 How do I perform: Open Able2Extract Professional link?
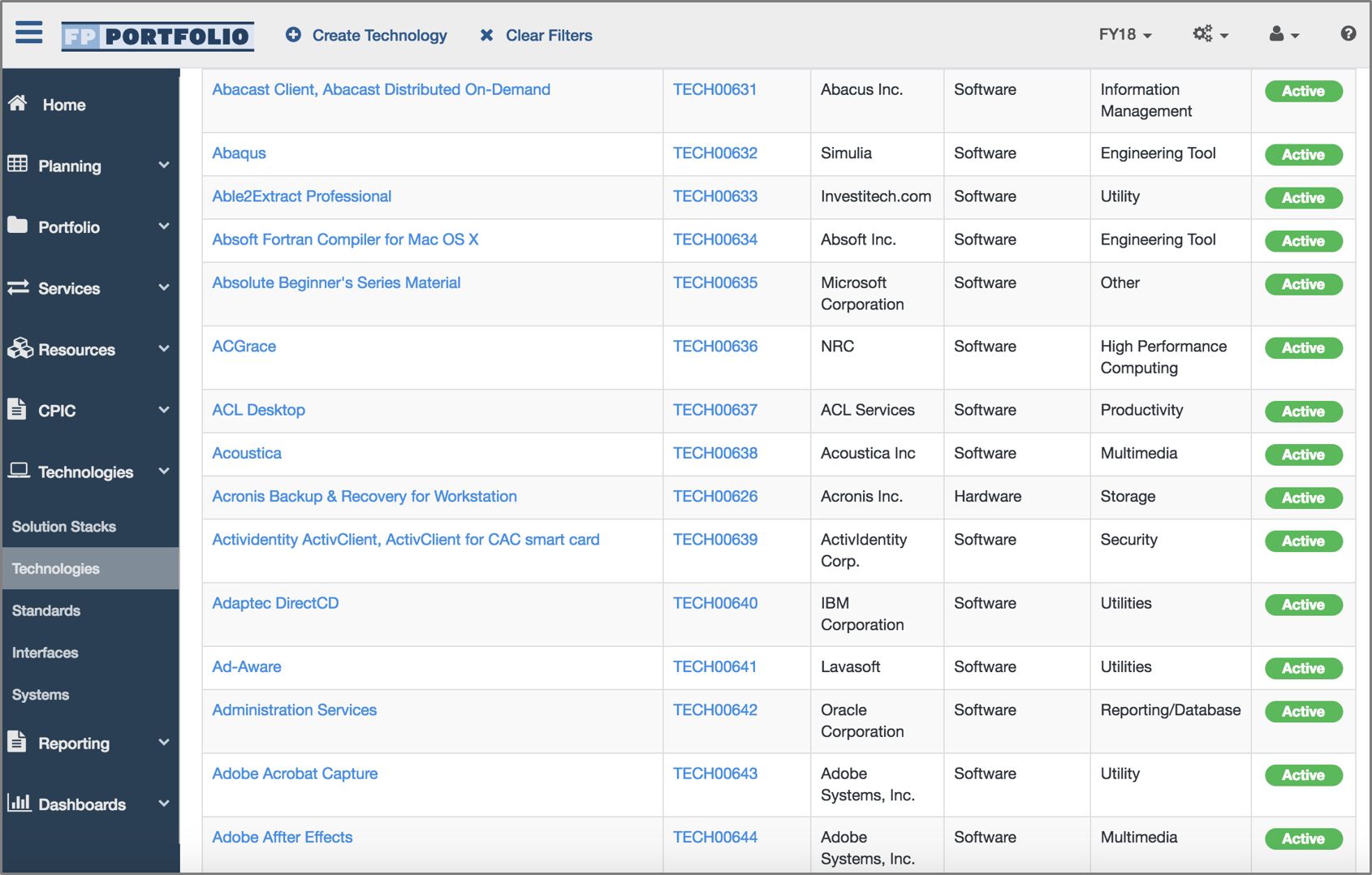pos(301,196)
